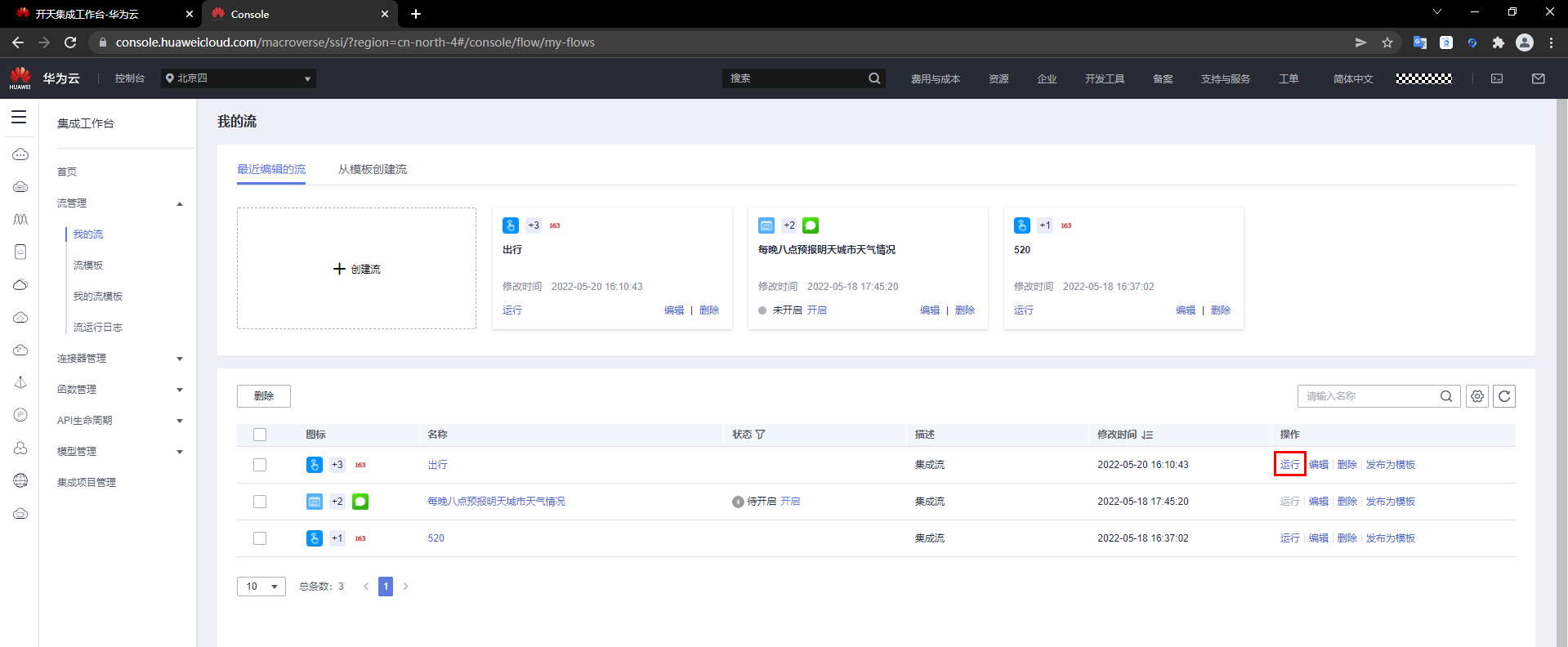Image resolution: width=1568 pixels, height=647 pixels.
Task: Refresh the flow list table
Action: [1504, 396]
